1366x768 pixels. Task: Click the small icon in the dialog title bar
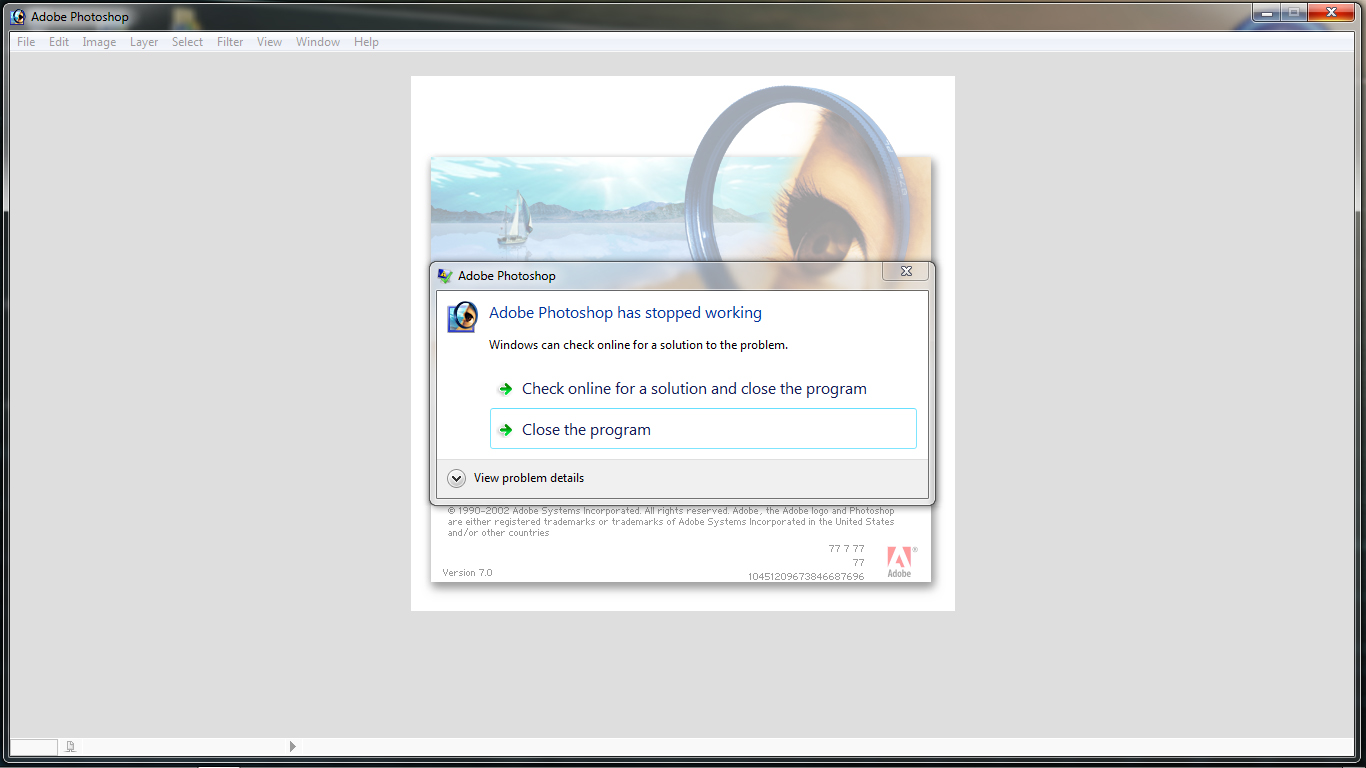tap(445, 276)
